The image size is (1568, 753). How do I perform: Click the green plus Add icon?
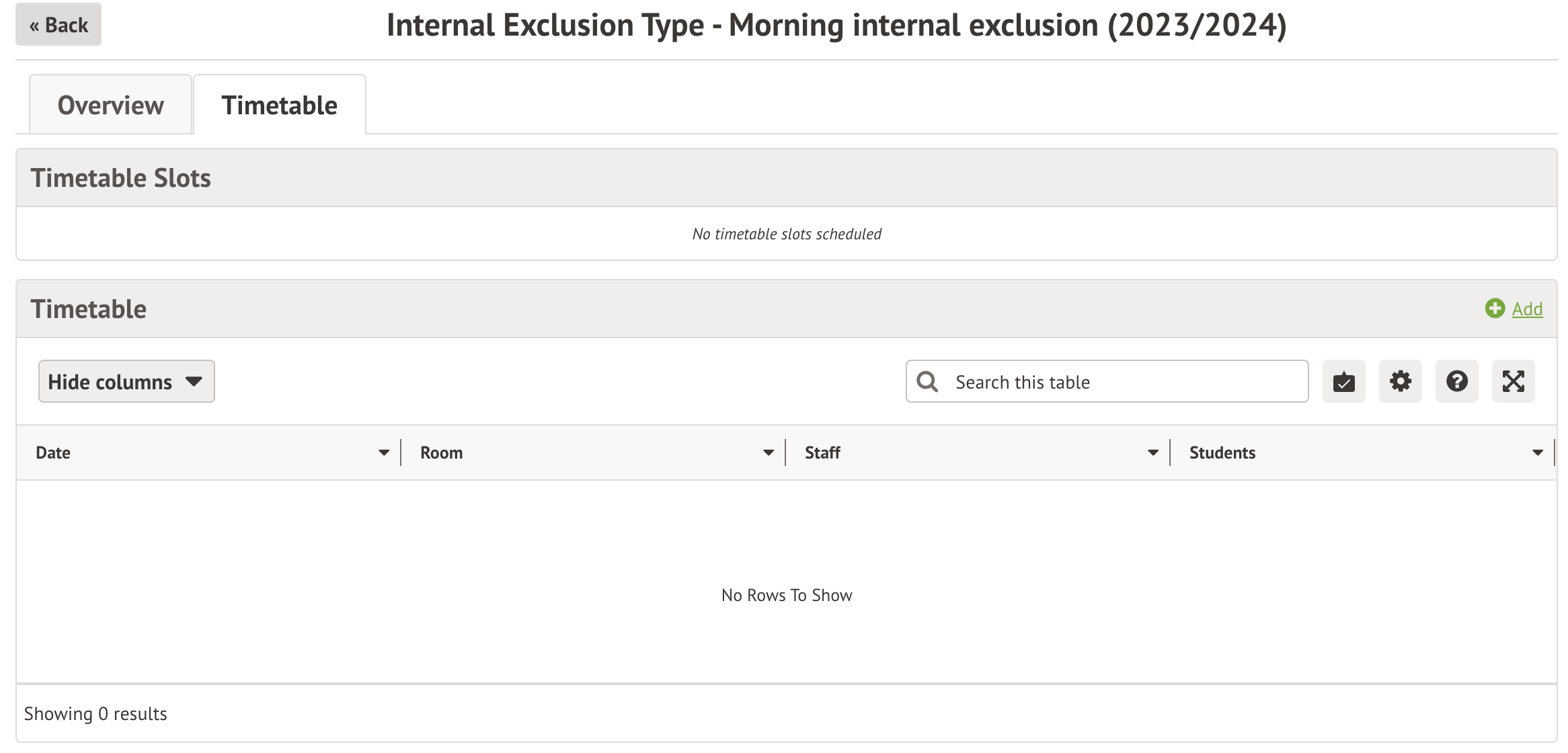click(1495, 309)
